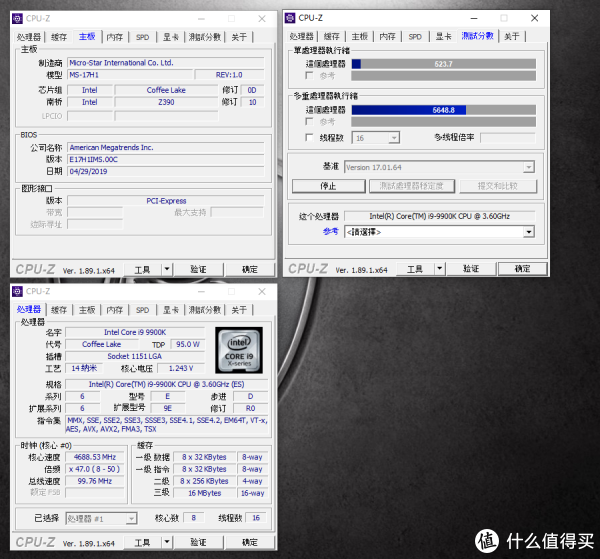
Task: Open cache tab in mainboard window
Action: click(x=59, y=37)
